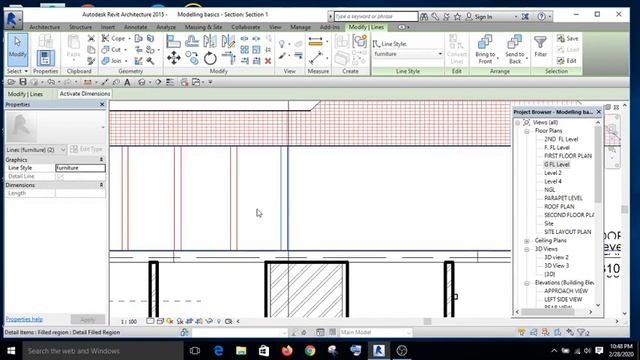640x360 pixels.
Task: Click the keyword search box
Action: tap(376, 16)
